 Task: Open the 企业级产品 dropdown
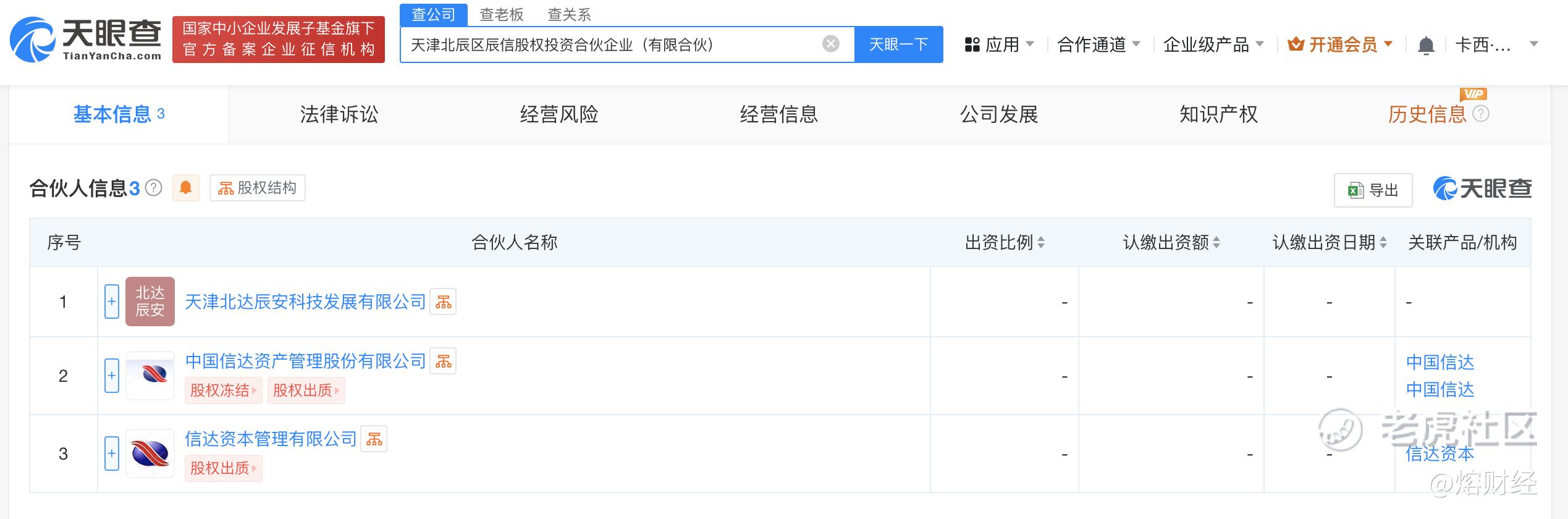[x=1213, y=44]
